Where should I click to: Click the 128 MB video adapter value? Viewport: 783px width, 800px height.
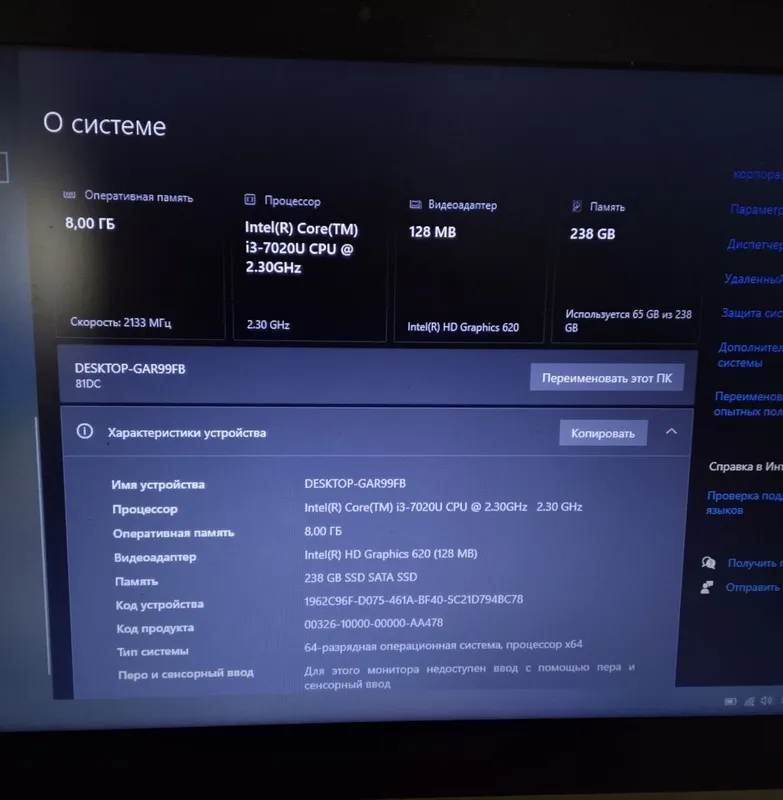click(x=432, y=232)
